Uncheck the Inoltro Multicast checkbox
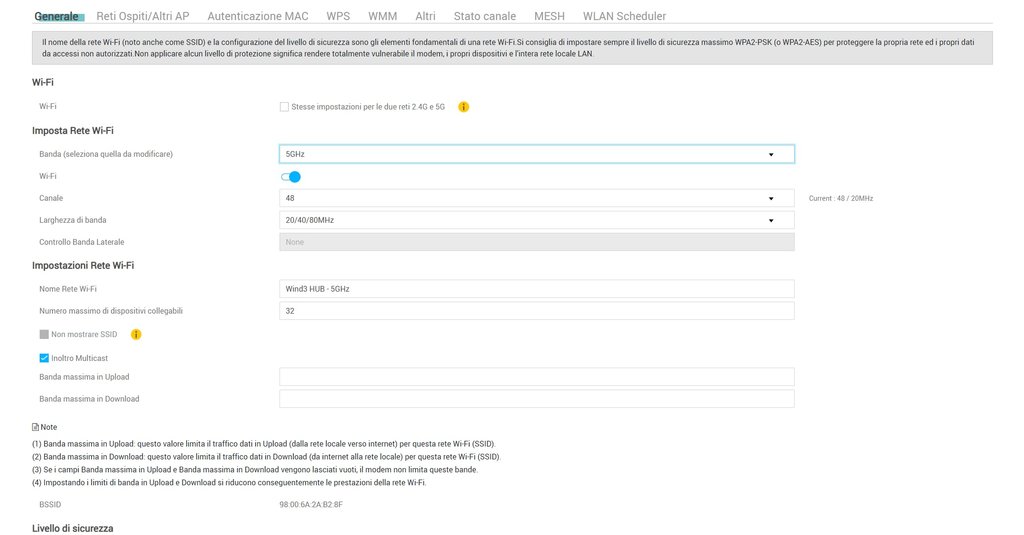 [x=44, y=357]
